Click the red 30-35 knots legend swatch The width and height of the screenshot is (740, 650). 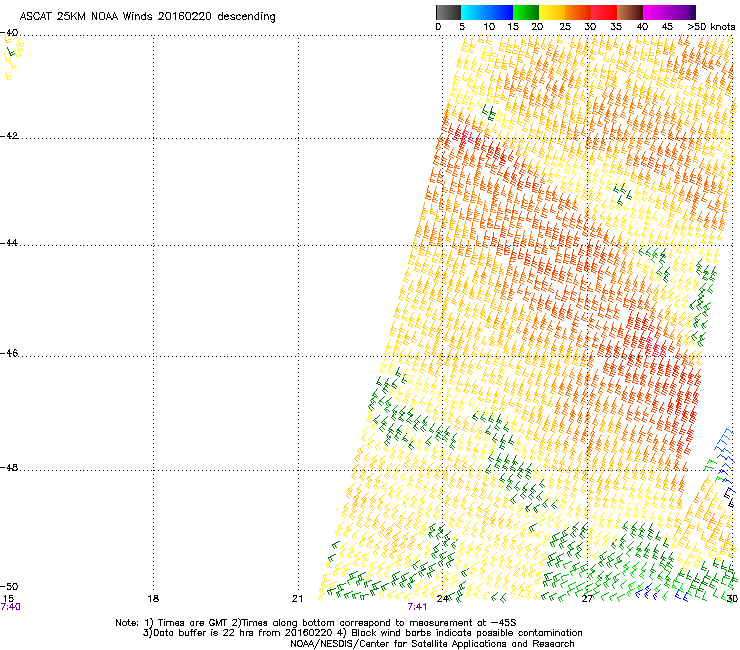[x=604, y=12]
